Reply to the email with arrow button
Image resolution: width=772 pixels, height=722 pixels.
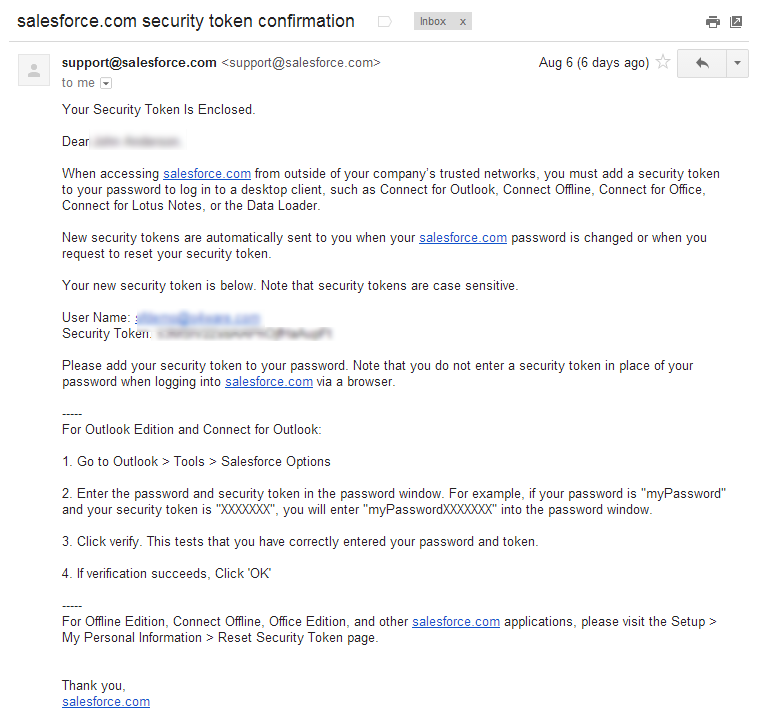point(702,63)
